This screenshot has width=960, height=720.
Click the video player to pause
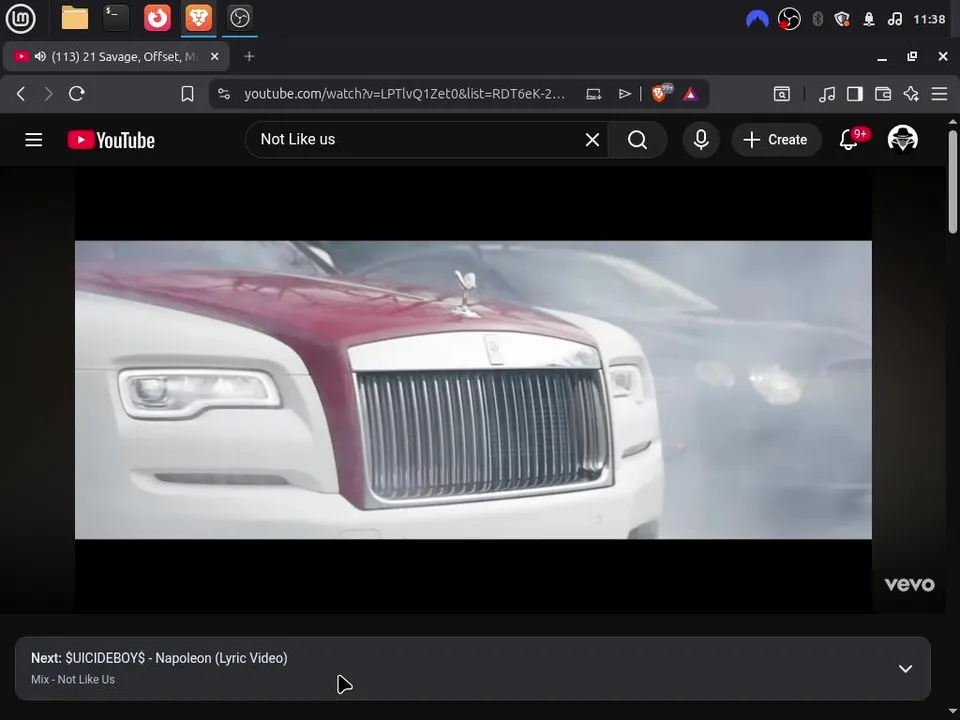point(473,389)
